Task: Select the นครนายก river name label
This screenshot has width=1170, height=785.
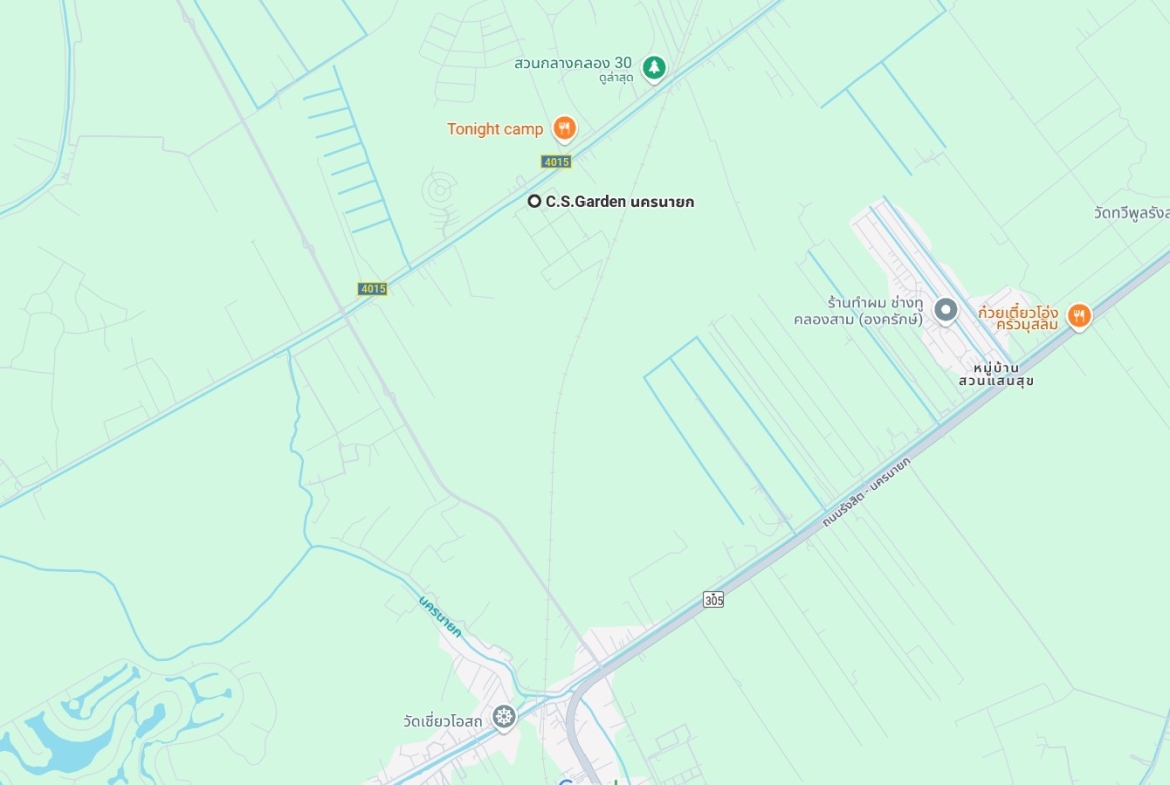Action: [x=440, y=616]
